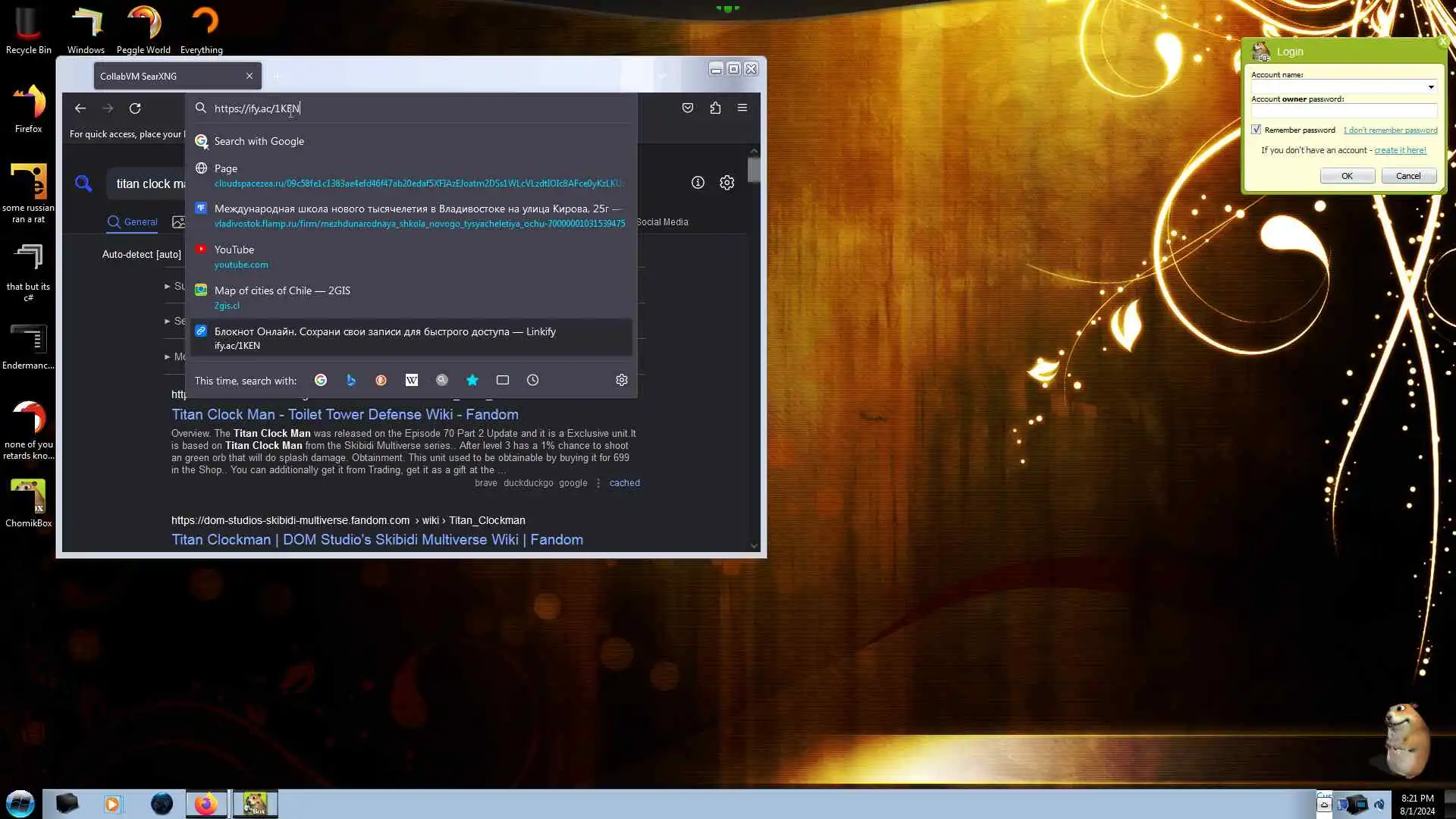Search history via the clock icon

pyautogui.click(x=532, y=380)
